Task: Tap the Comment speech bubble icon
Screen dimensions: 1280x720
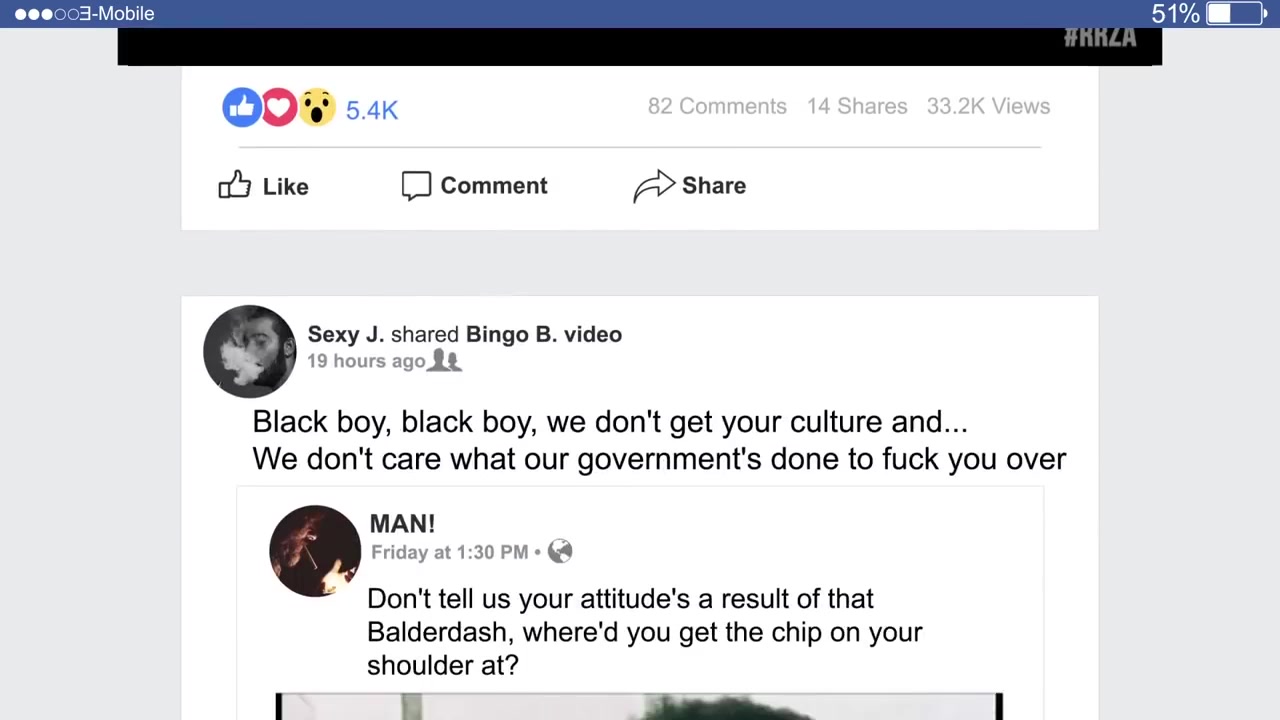Action: click(416, 186)
